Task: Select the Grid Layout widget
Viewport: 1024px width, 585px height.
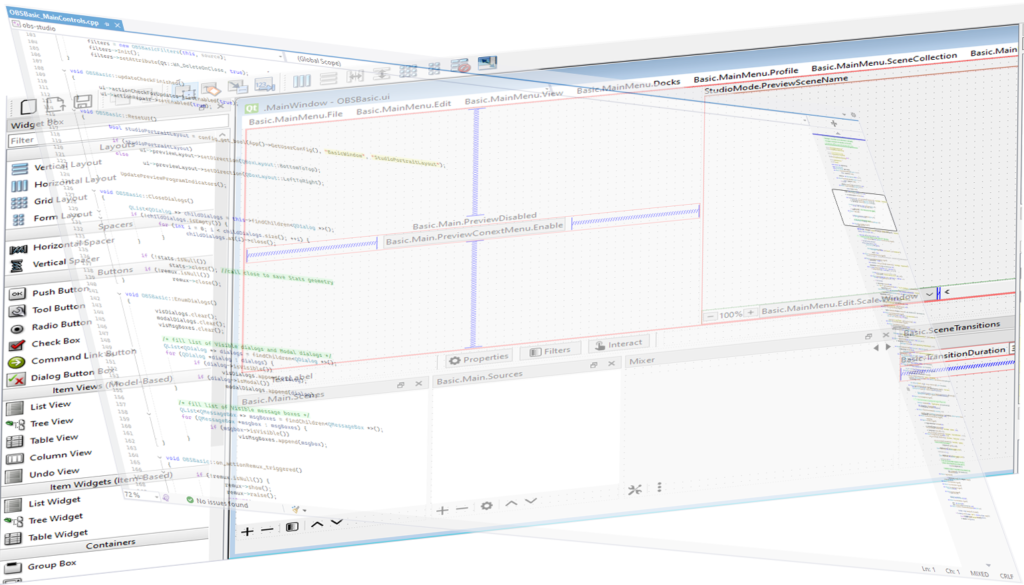Action: (x=56, y=201)
